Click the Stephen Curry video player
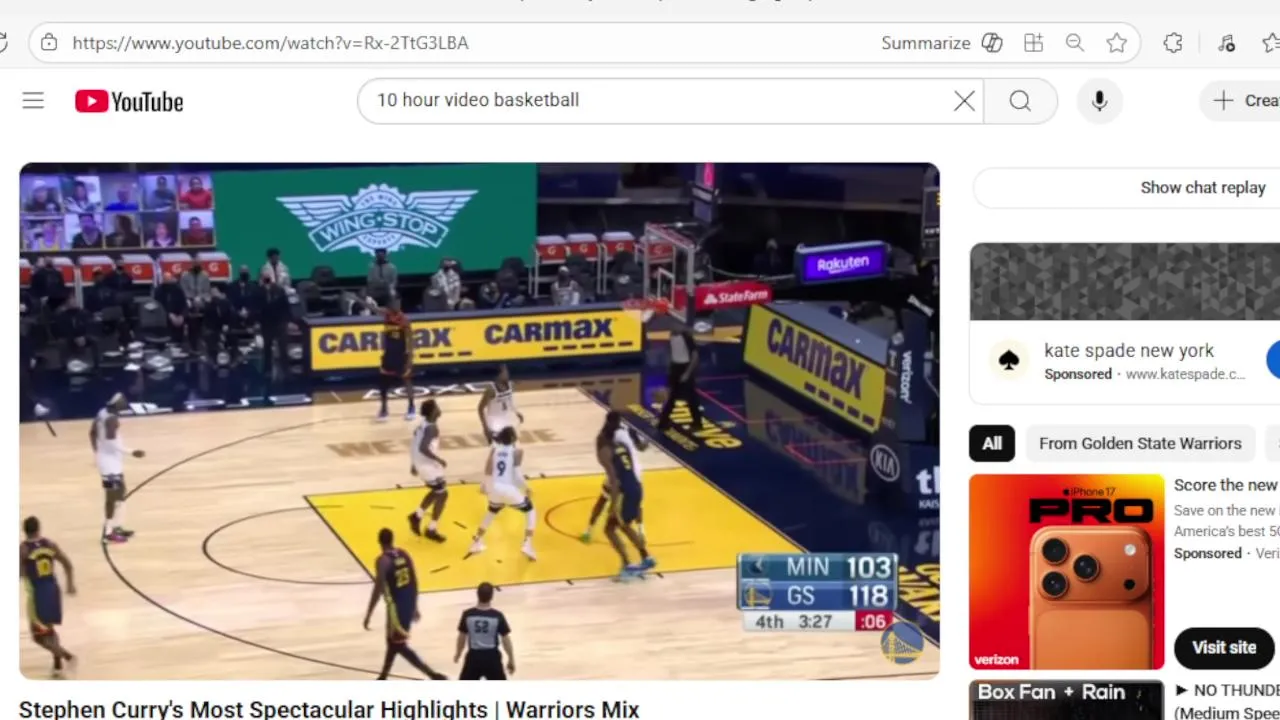This screenshot has width=1280, height=720. [x=479, y=421]
